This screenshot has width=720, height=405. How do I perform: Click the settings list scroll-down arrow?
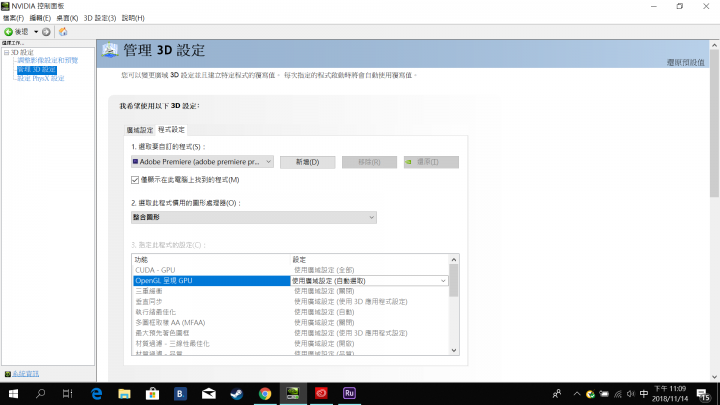point(454,350)
